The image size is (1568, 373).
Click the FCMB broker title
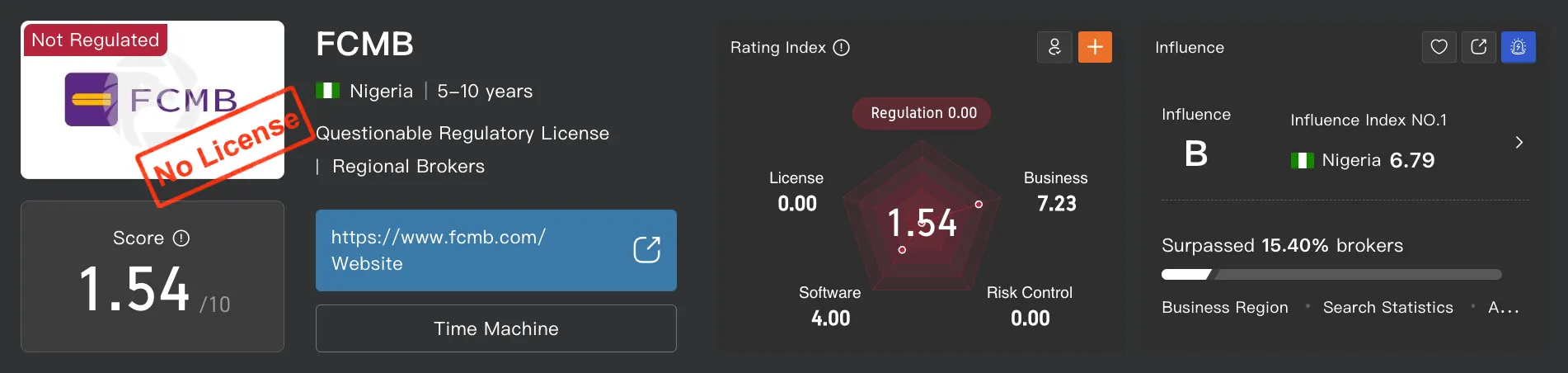point(364,45)
